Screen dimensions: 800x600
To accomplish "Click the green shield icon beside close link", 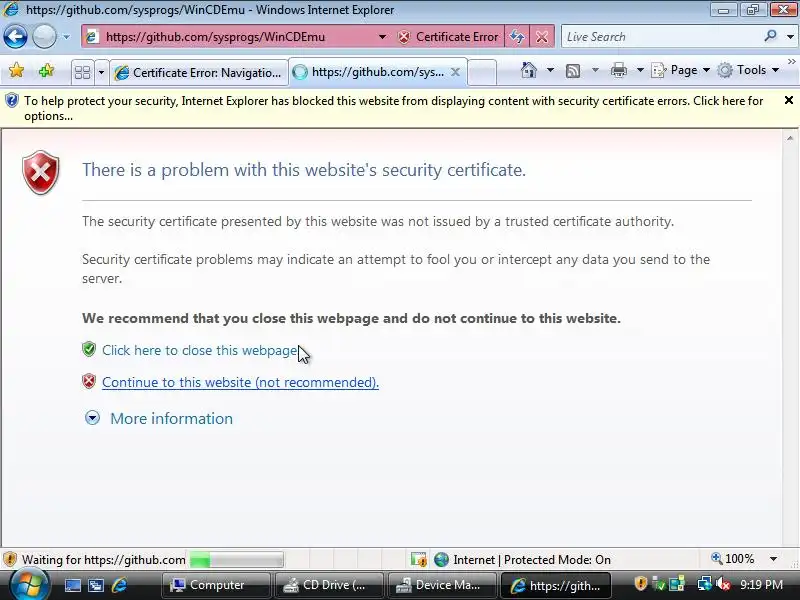I will (89, 349).
